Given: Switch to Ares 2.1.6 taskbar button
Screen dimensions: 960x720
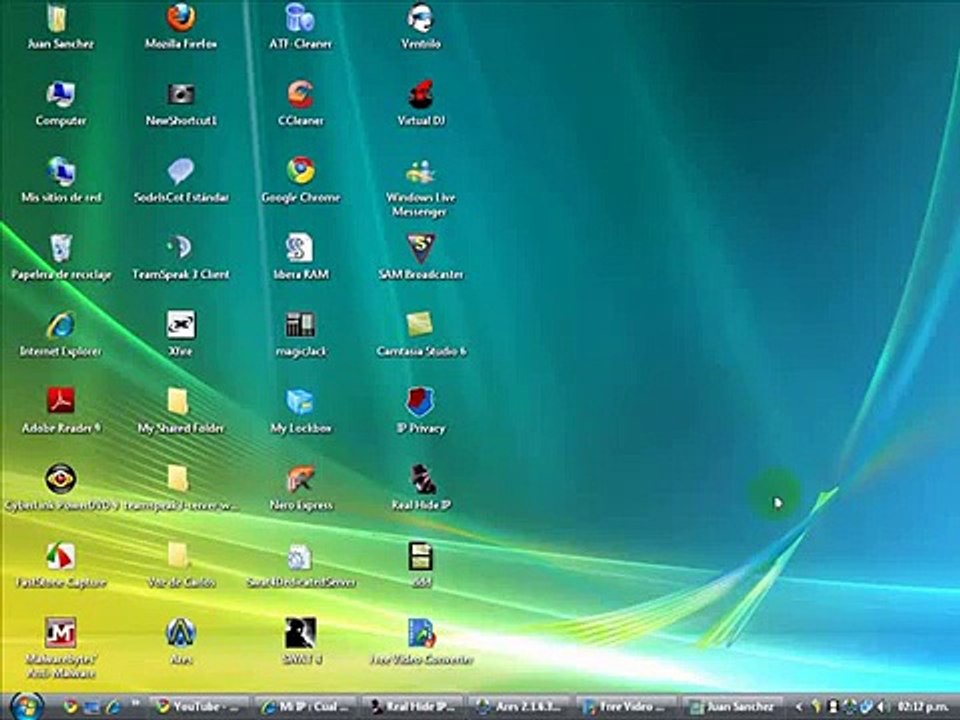Looking at the screenshot, I should click(520, 707).
